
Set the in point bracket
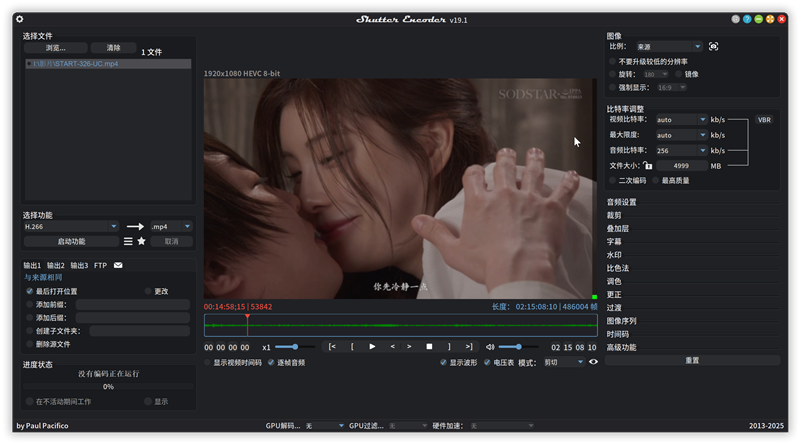352,347
